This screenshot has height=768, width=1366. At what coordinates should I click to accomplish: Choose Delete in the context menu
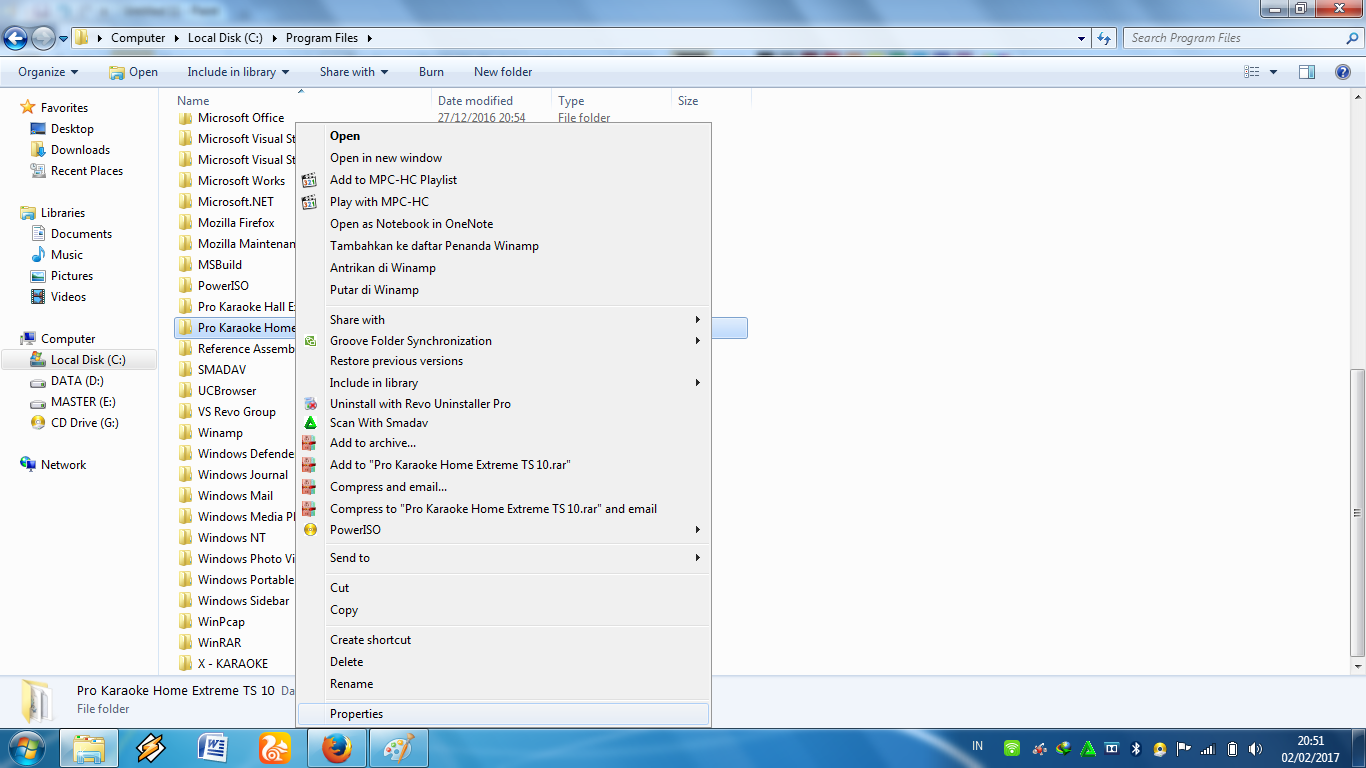503,662
